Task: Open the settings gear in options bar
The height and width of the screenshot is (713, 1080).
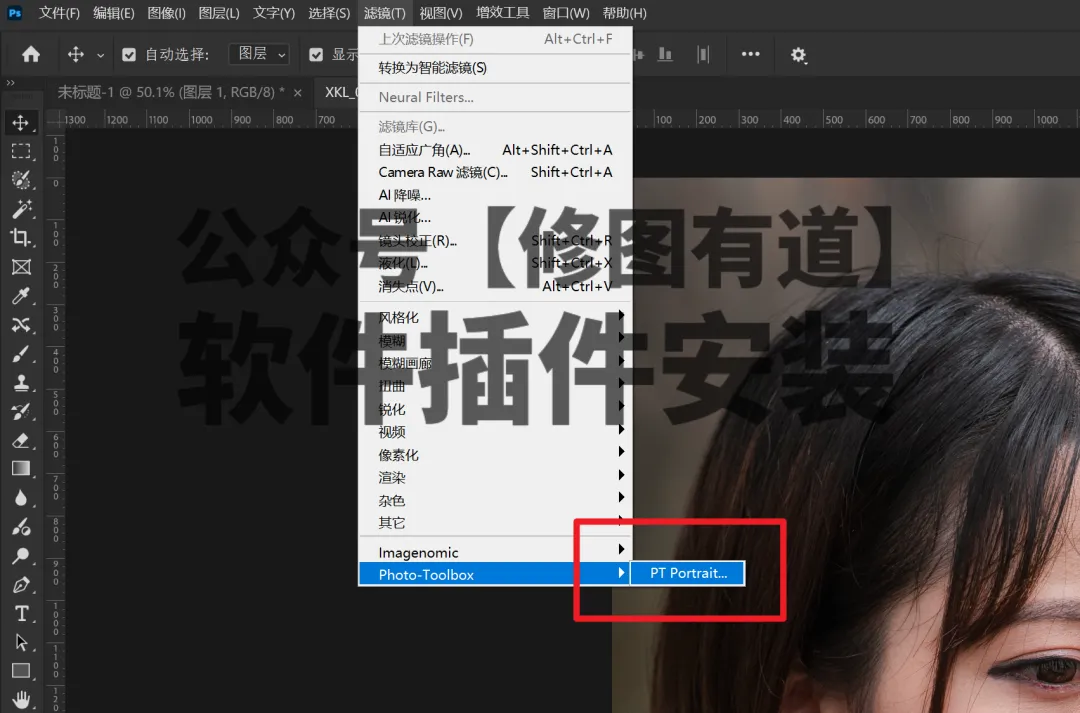Action: pos(798,55)
